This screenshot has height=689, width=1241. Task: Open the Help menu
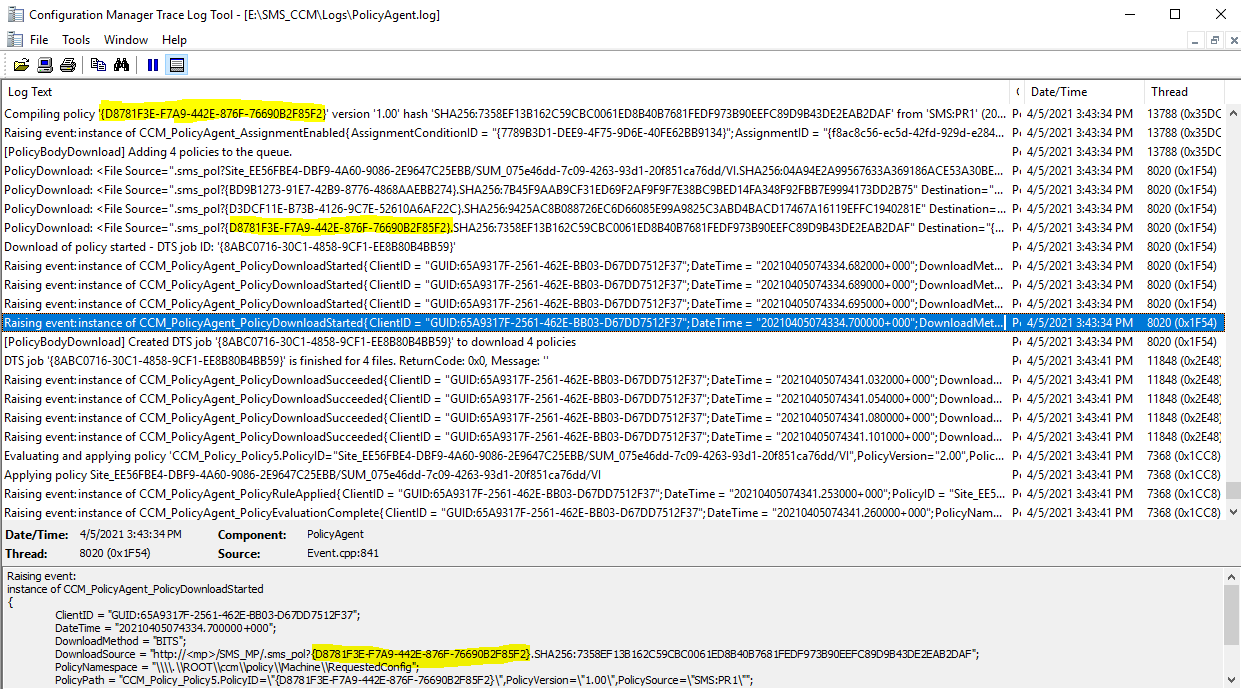pyautogui.click(x=174, y=40)
